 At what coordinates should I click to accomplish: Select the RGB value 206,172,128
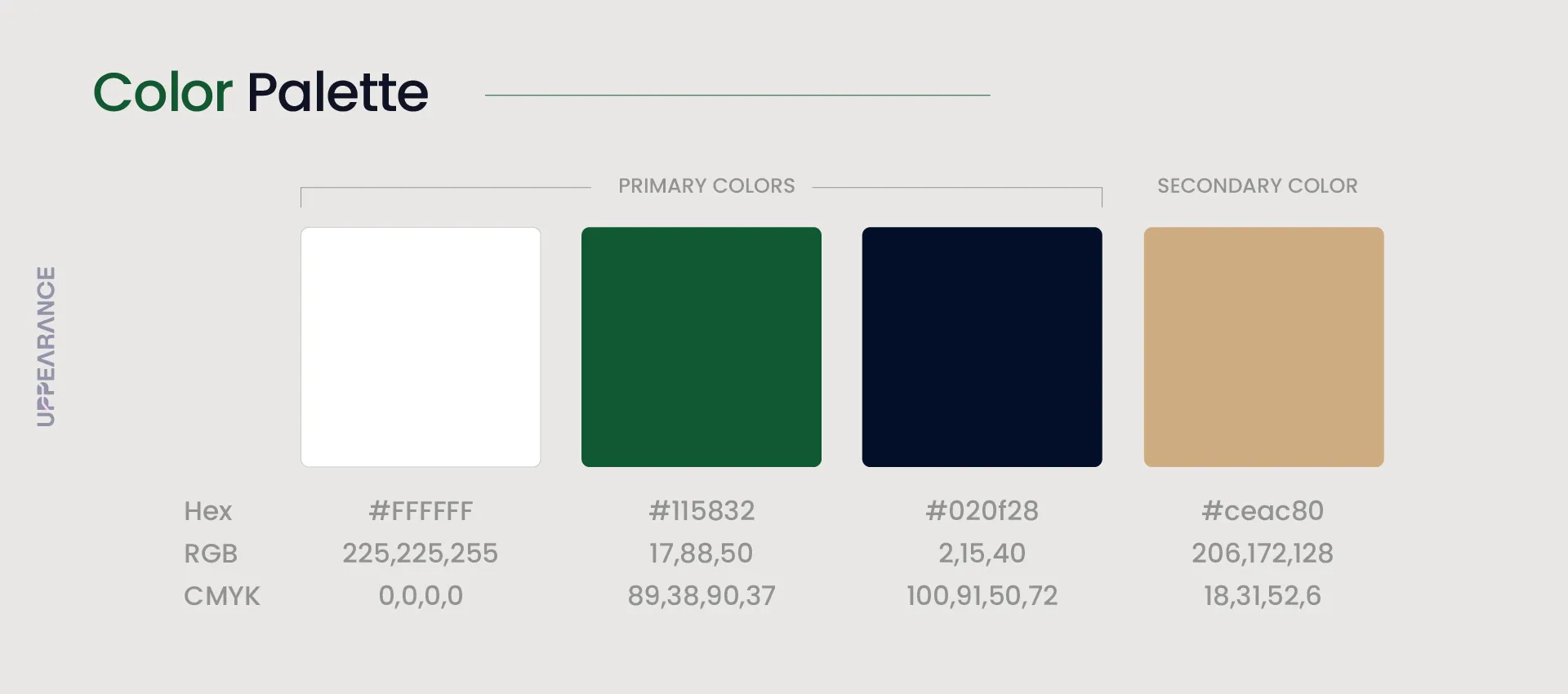click(x=1263, y=554)
